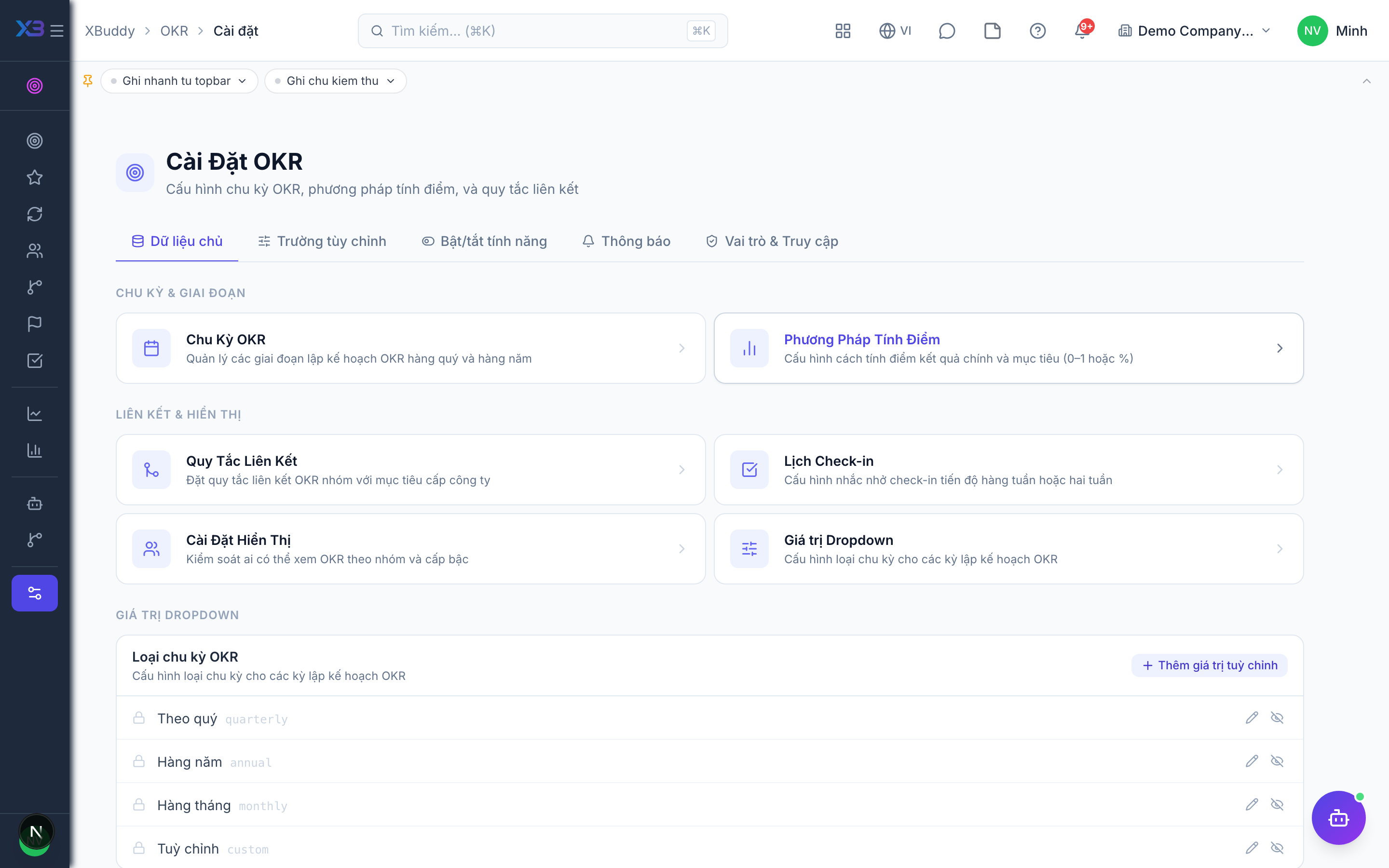This screenshot has width=1389, height=868.
Task: Open the Demo Company selector dropdown
Action: click(1194, 31)
